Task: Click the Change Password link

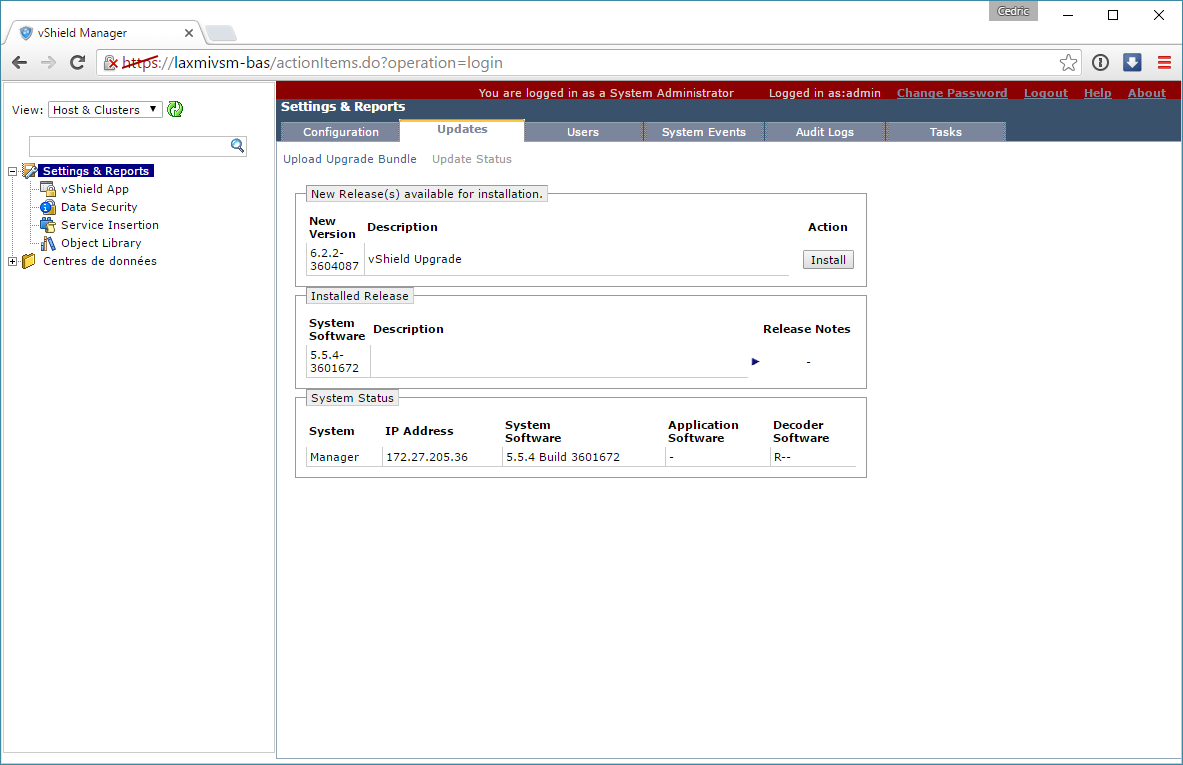Action: click(951, 93)
